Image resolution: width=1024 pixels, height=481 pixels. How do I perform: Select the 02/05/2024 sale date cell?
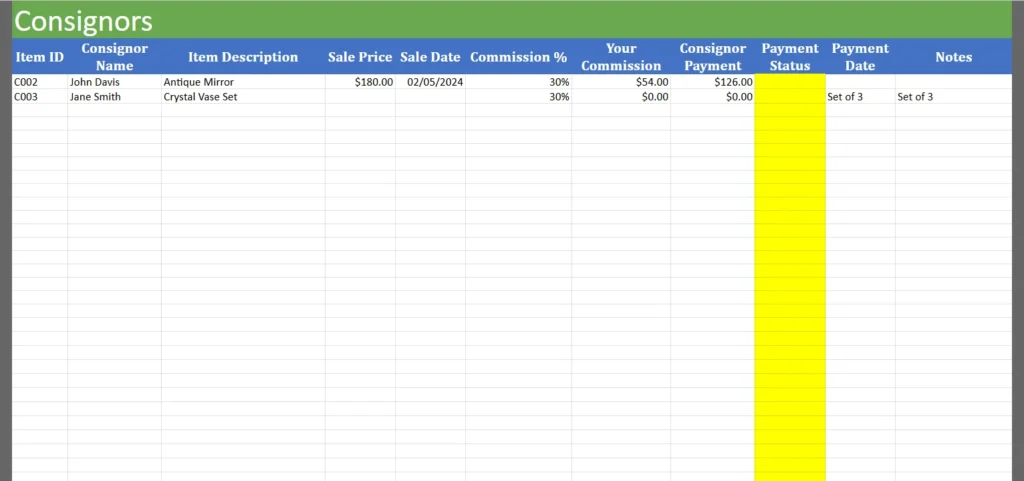pyautogui.click(x=430, y=82)
